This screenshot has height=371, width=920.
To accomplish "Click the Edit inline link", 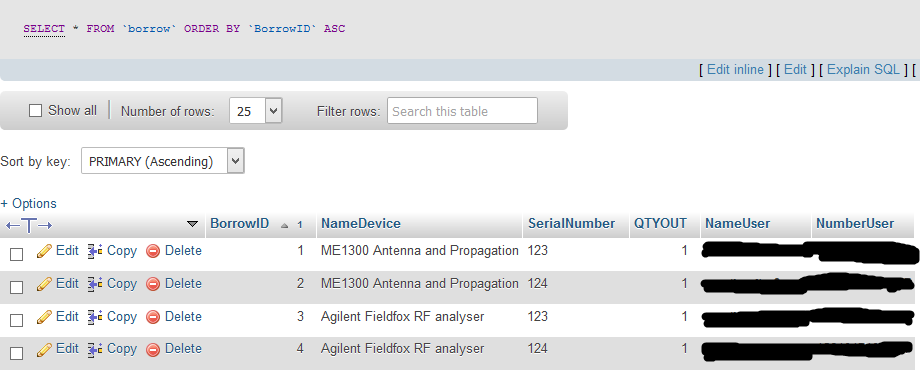I will pyautogui.click(x=735, y=69).
